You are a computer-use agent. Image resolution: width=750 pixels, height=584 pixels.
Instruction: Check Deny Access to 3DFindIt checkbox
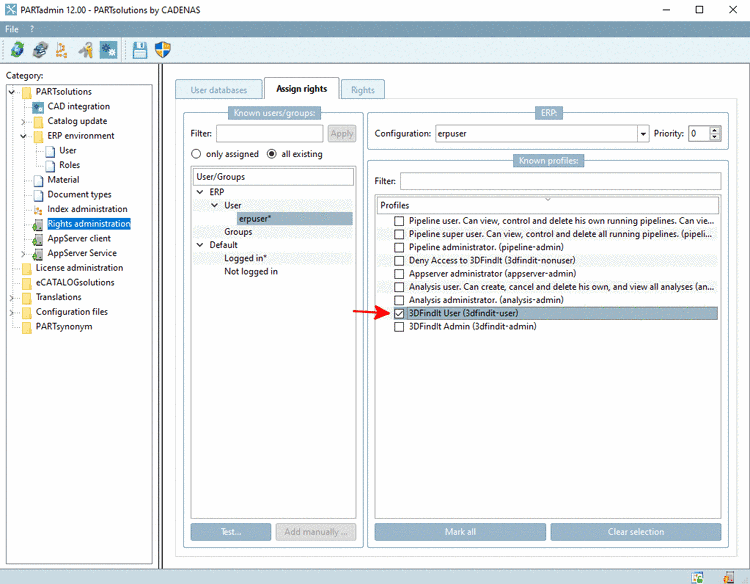pos(399,261)
